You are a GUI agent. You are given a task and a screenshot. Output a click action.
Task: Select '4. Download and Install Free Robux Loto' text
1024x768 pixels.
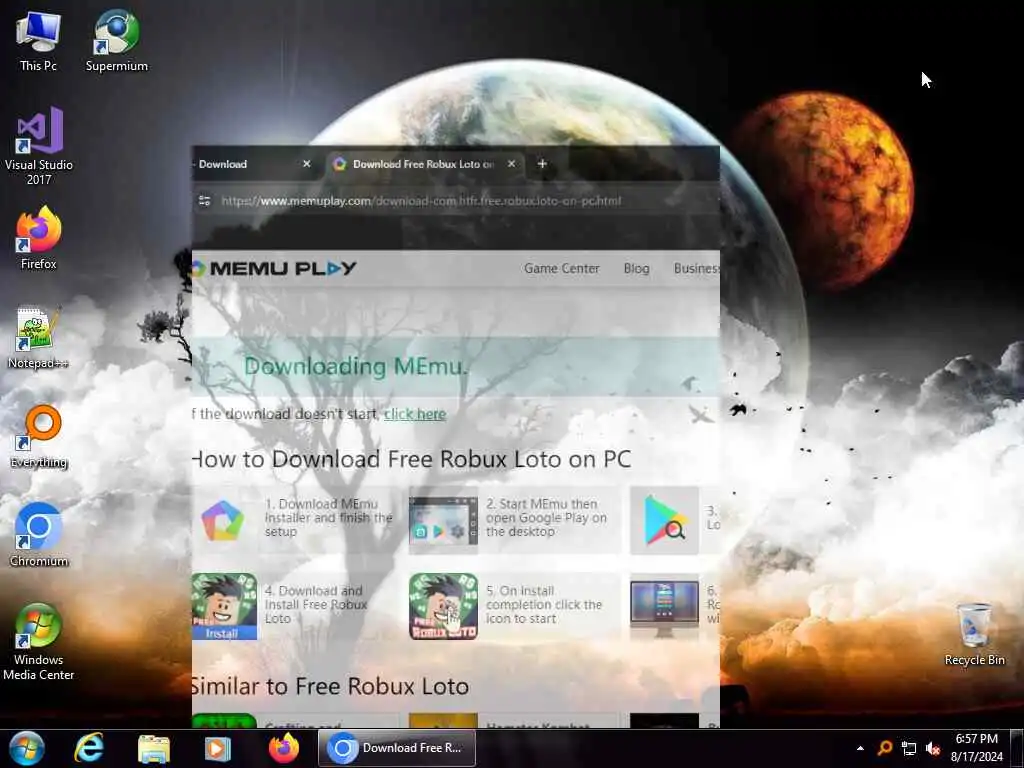(316, 605)
